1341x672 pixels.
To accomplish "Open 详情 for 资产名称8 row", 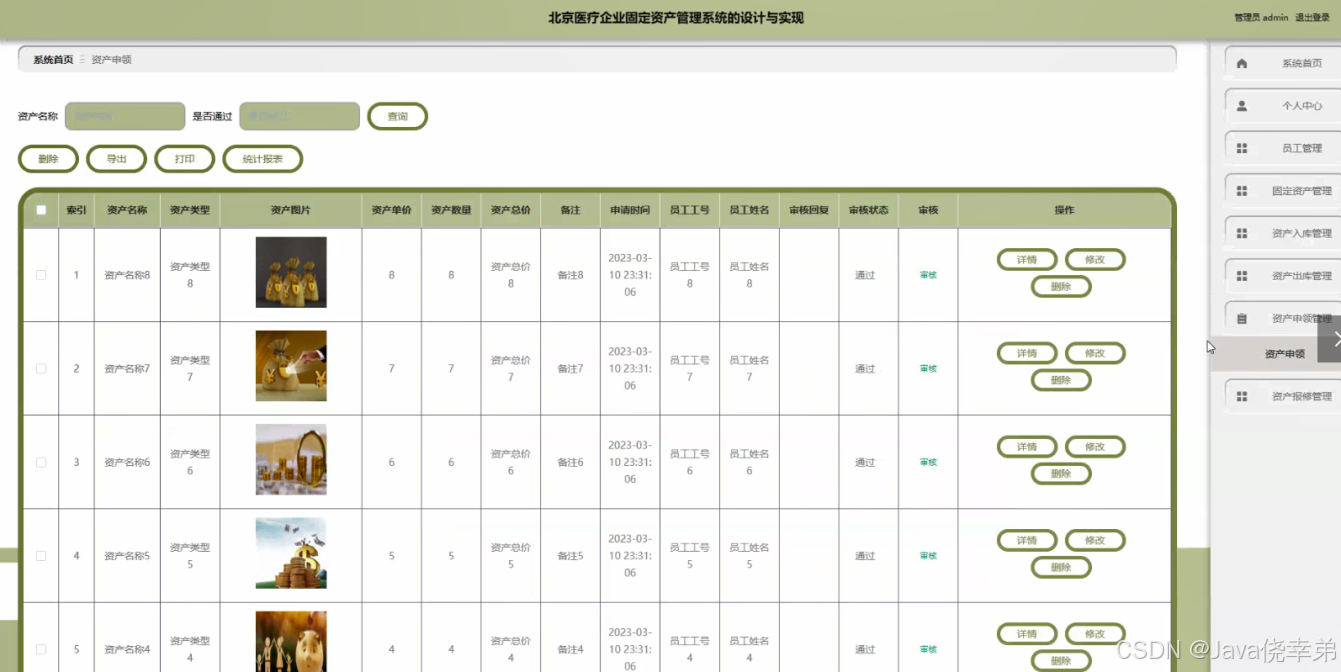I will (1027, 260).
